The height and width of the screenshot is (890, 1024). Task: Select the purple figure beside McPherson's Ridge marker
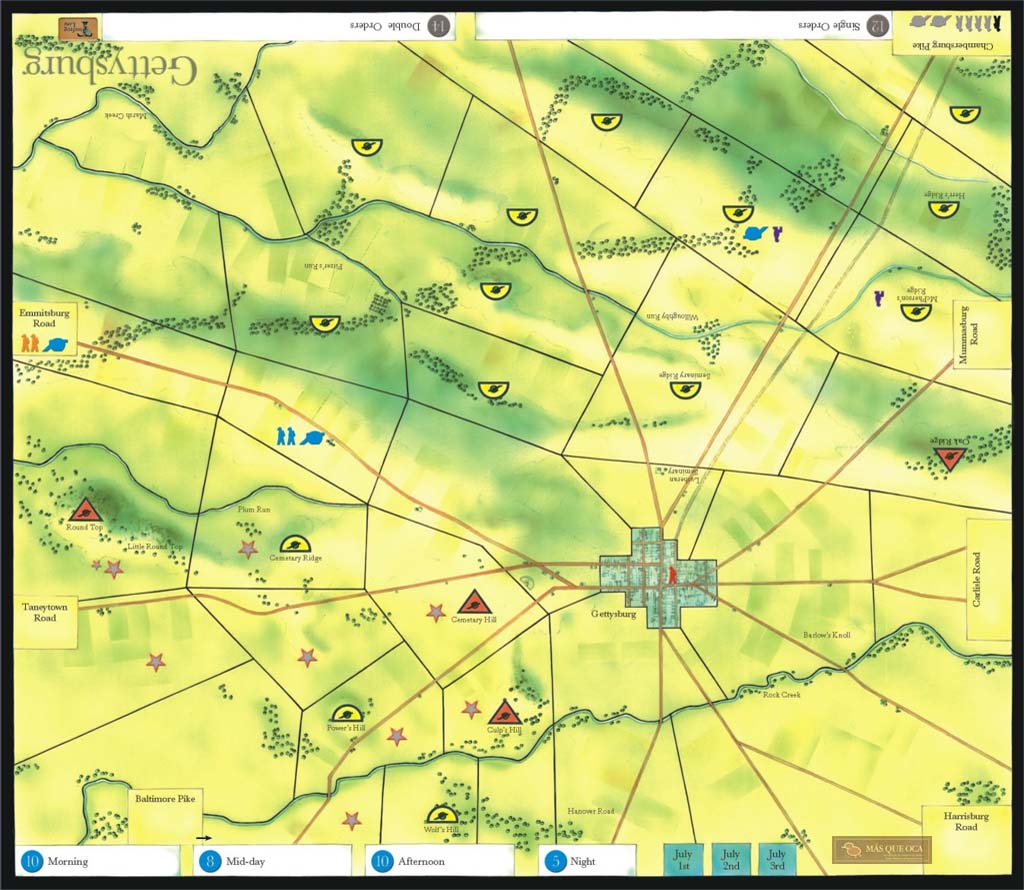[x=879, y=298]
